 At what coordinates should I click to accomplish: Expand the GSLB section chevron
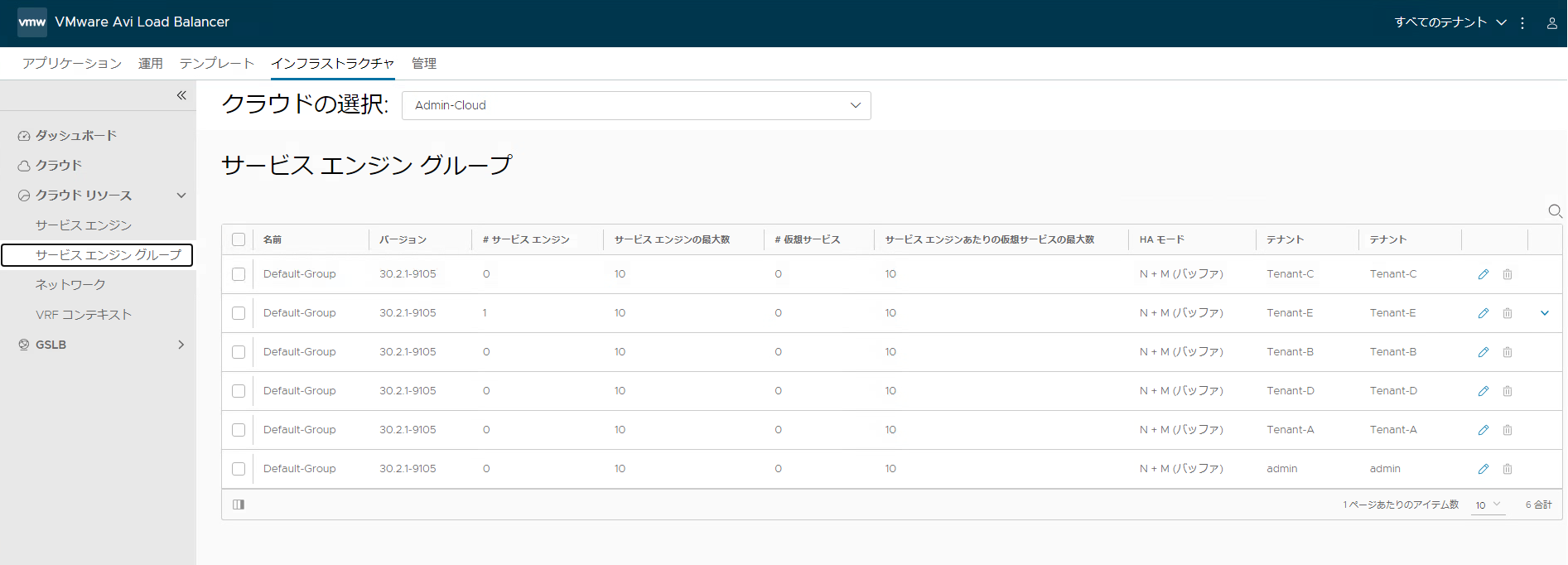pyautogui.click(x=181, y=345)
